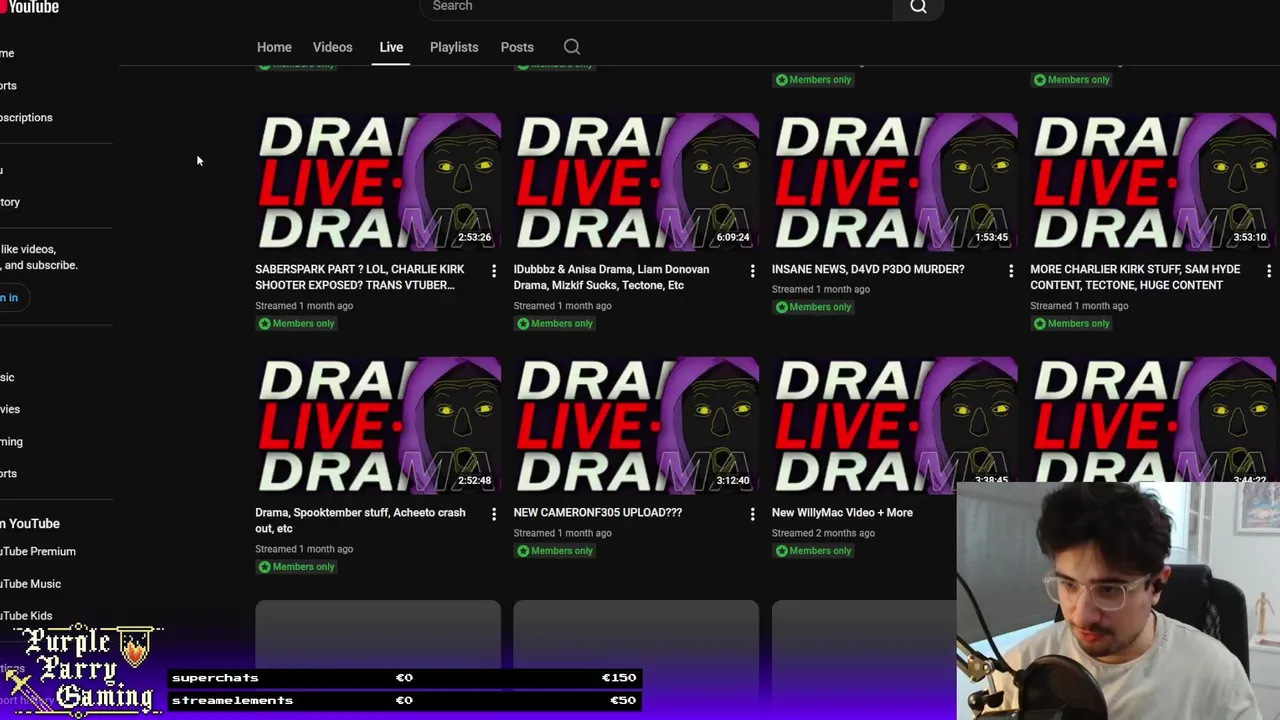Open the Posts channel tab
This screenshot has width=1280, height=720.
coord(517,47)
